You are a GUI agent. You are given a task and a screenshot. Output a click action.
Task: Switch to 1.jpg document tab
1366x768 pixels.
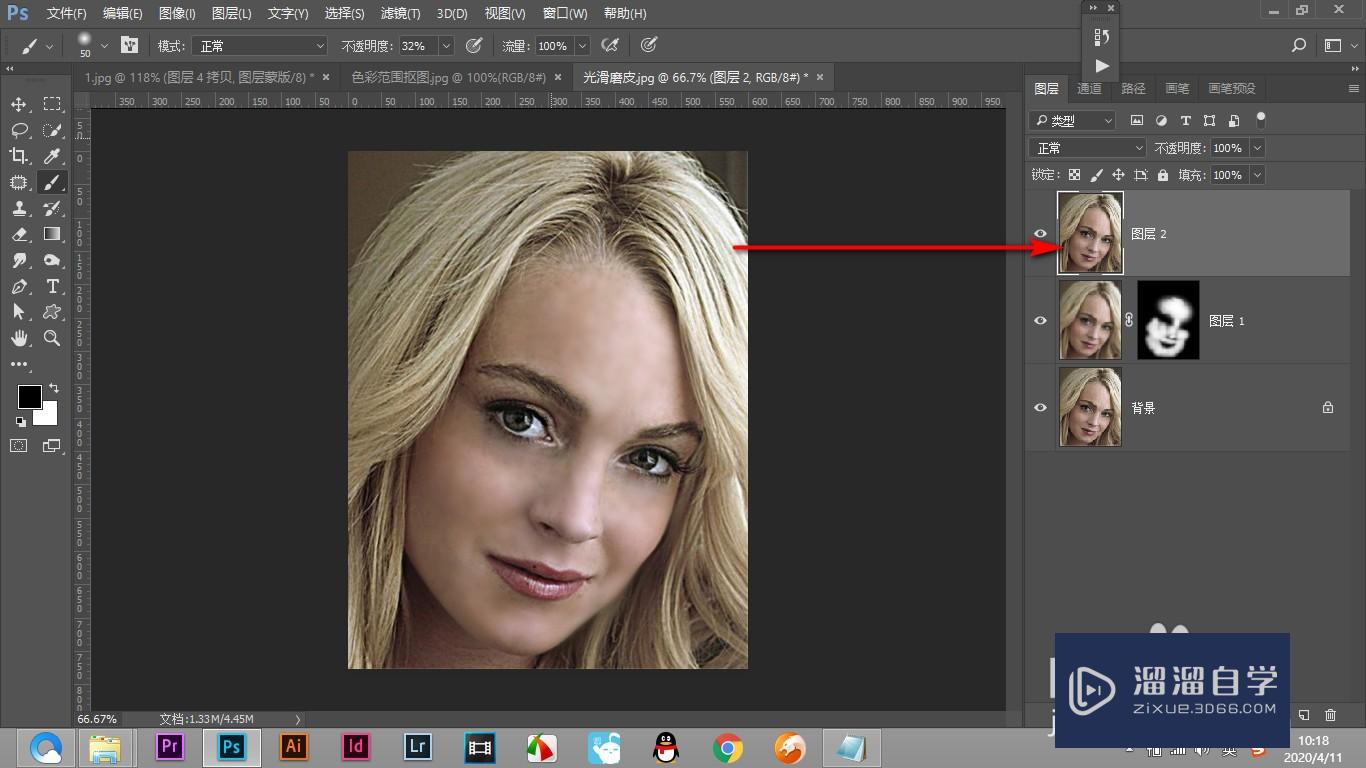198,77
